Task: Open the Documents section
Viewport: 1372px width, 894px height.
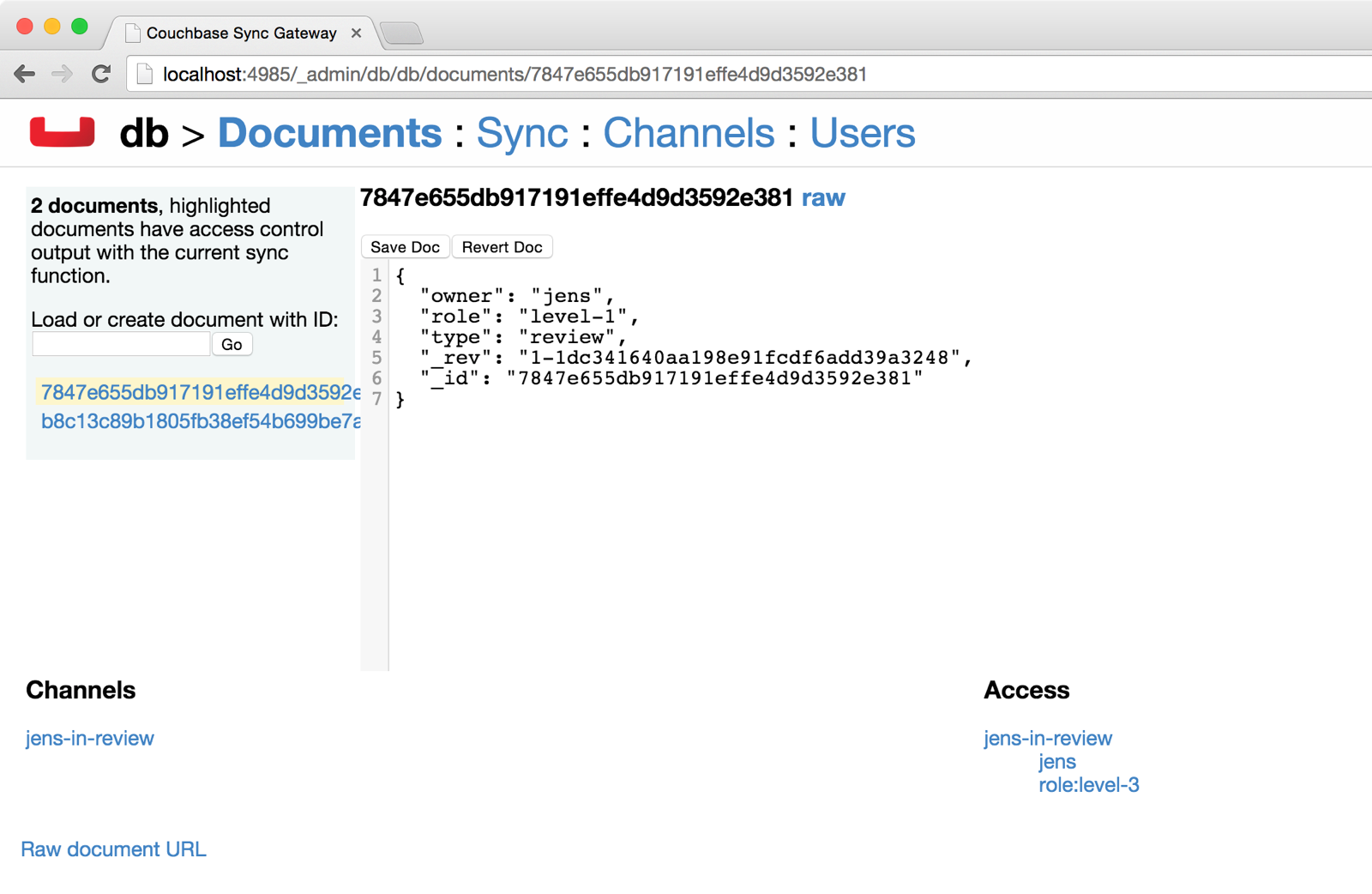Action: 329,133
